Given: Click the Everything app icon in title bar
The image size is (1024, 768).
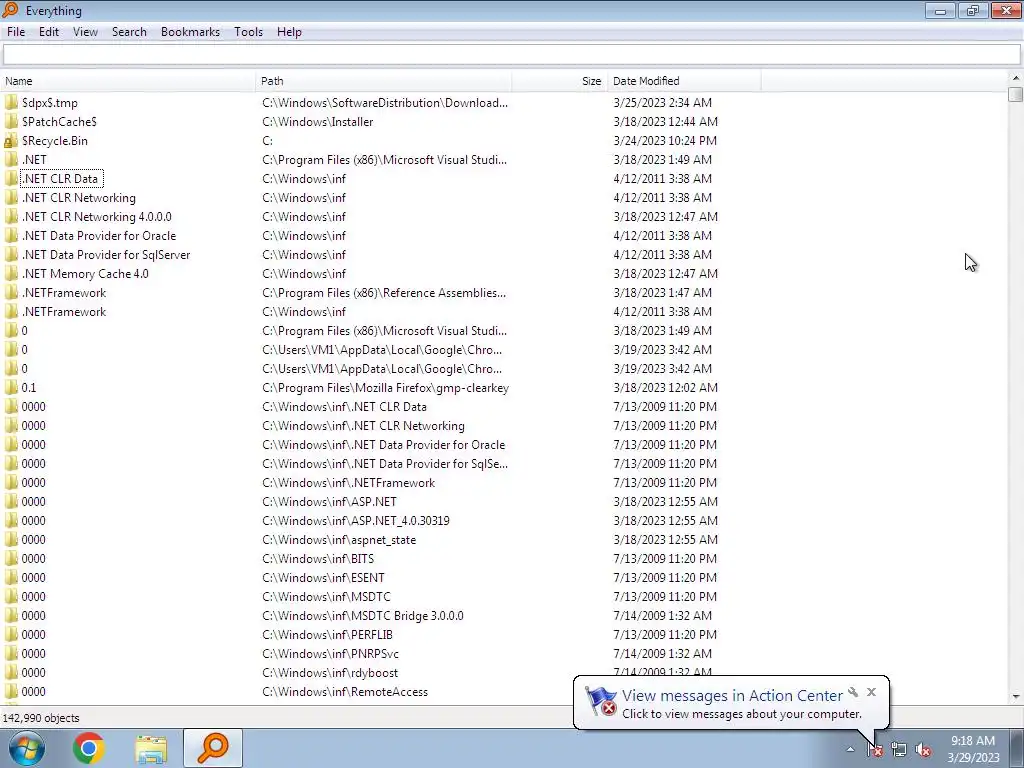Looking at the screenshot, I should [x=10, y=10].
